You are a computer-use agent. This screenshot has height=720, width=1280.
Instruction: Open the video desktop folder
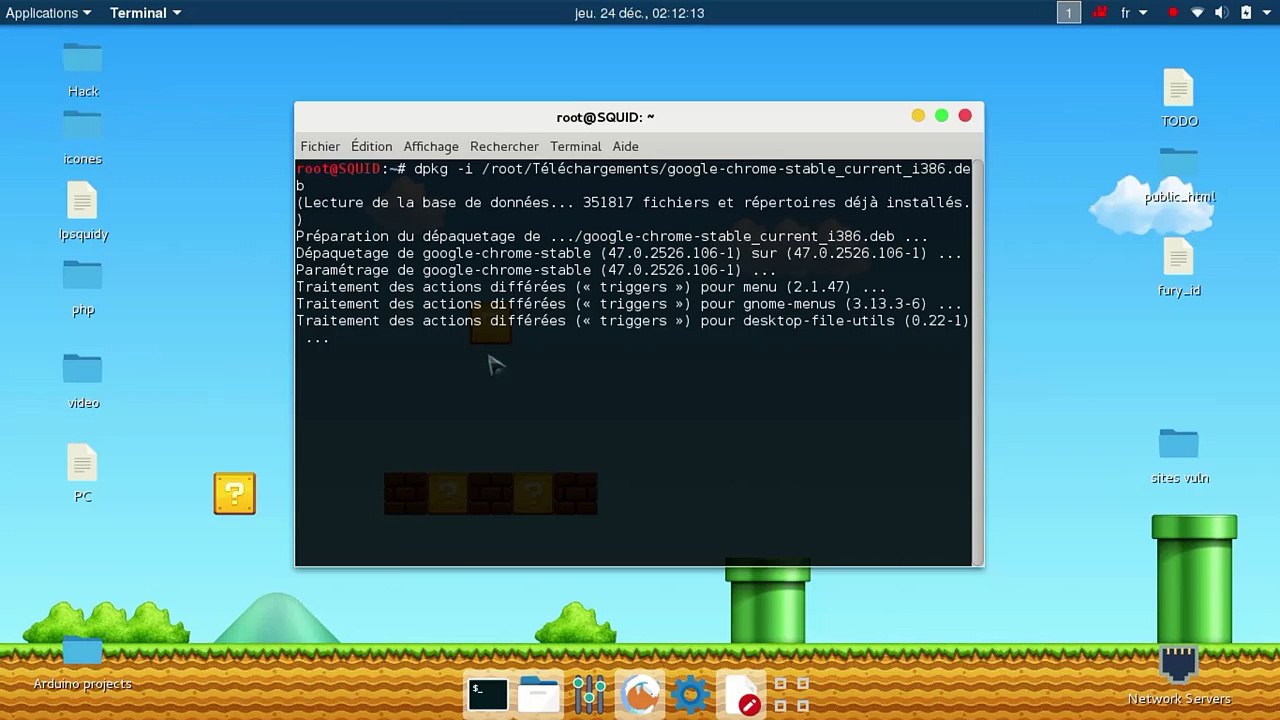click(x=83, y=380)
